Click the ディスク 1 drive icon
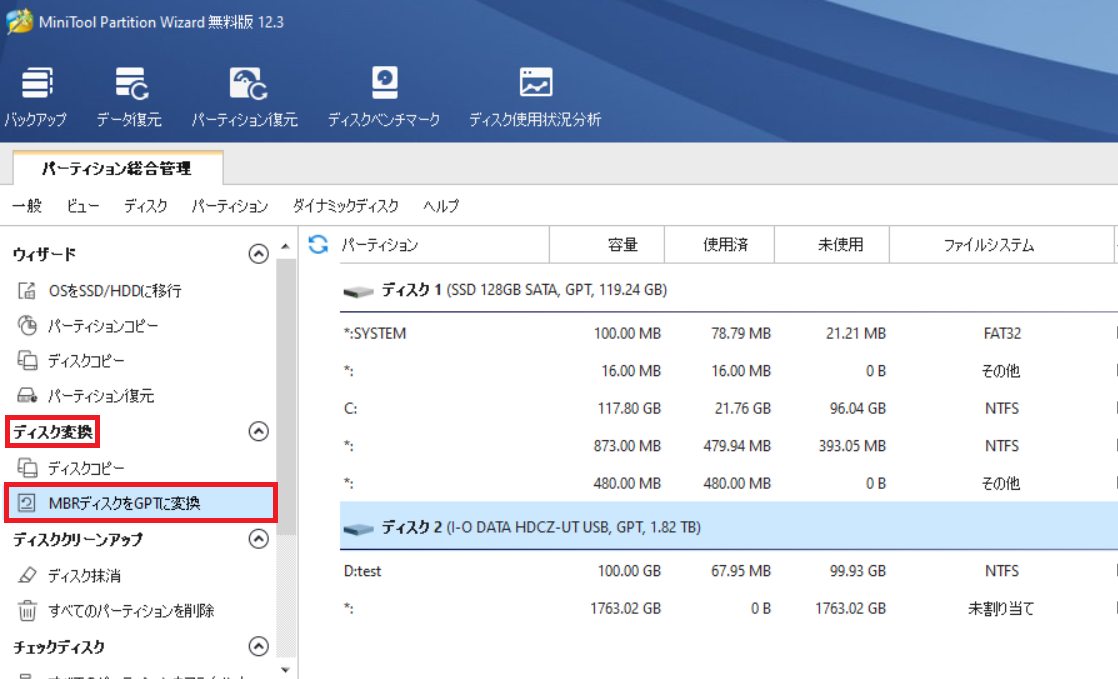Screen dimensions: 1118x679 359,291
